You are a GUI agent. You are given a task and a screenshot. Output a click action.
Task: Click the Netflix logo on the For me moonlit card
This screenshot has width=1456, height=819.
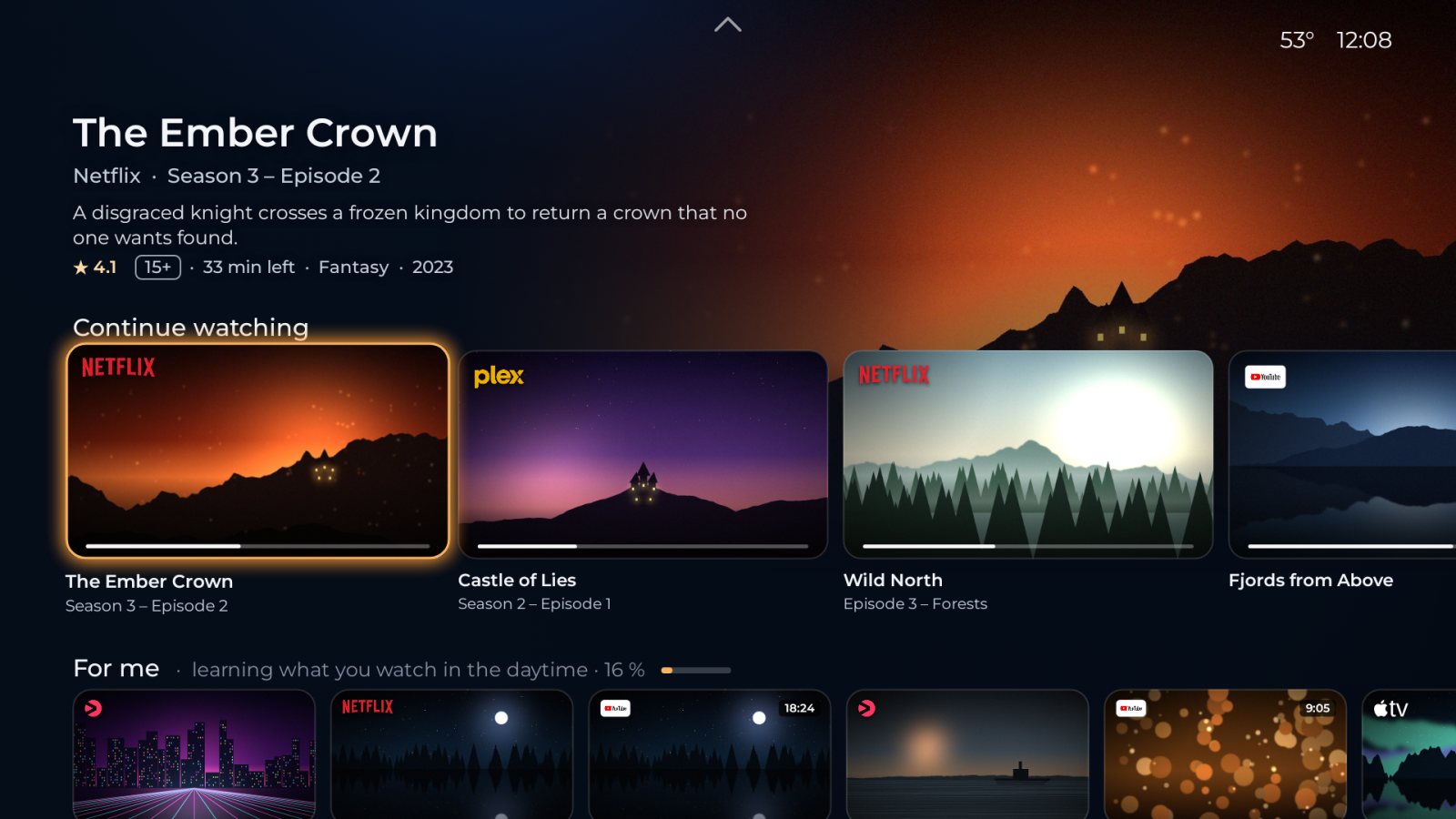point(368,706)
